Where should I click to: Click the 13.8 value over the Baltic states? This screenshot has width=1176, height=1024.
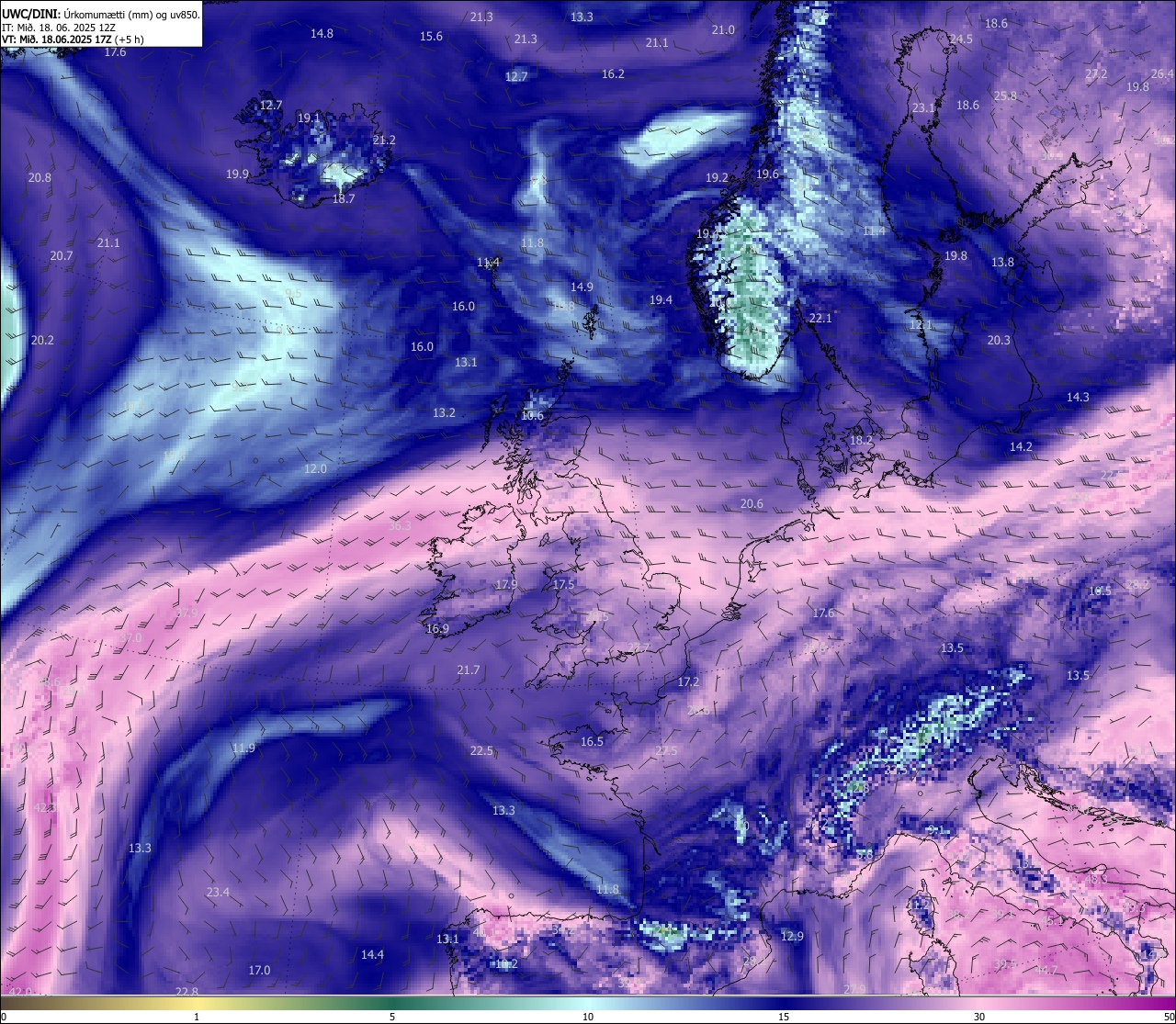click(x=1002, y=262)
